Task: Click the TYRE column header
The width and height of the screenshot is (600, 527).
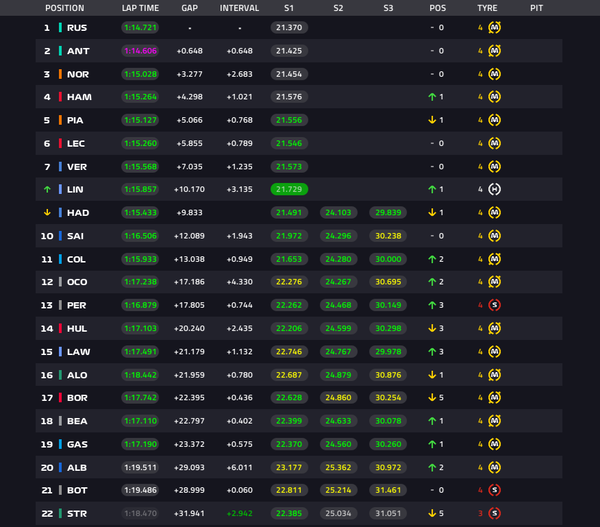Action: (487, 8)
